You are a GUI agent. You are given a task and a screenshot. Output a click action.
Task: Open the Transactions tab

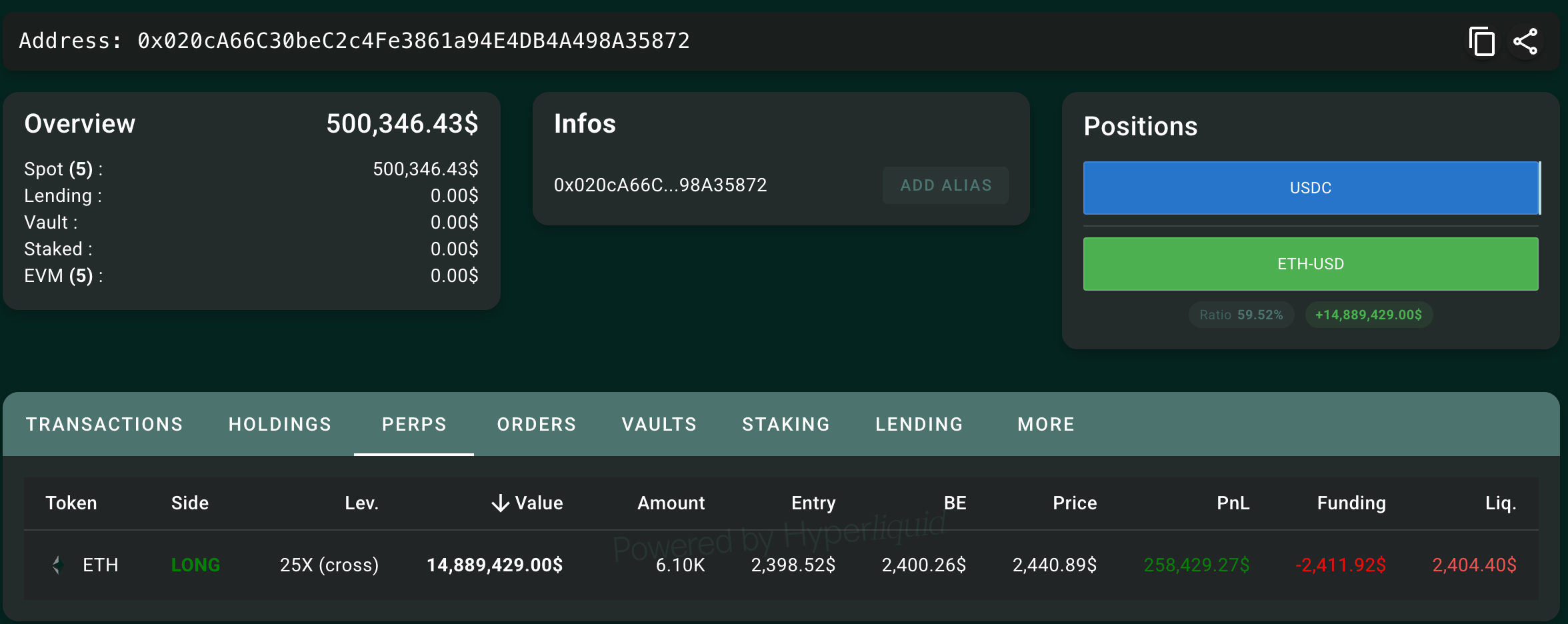coord(105,424)
